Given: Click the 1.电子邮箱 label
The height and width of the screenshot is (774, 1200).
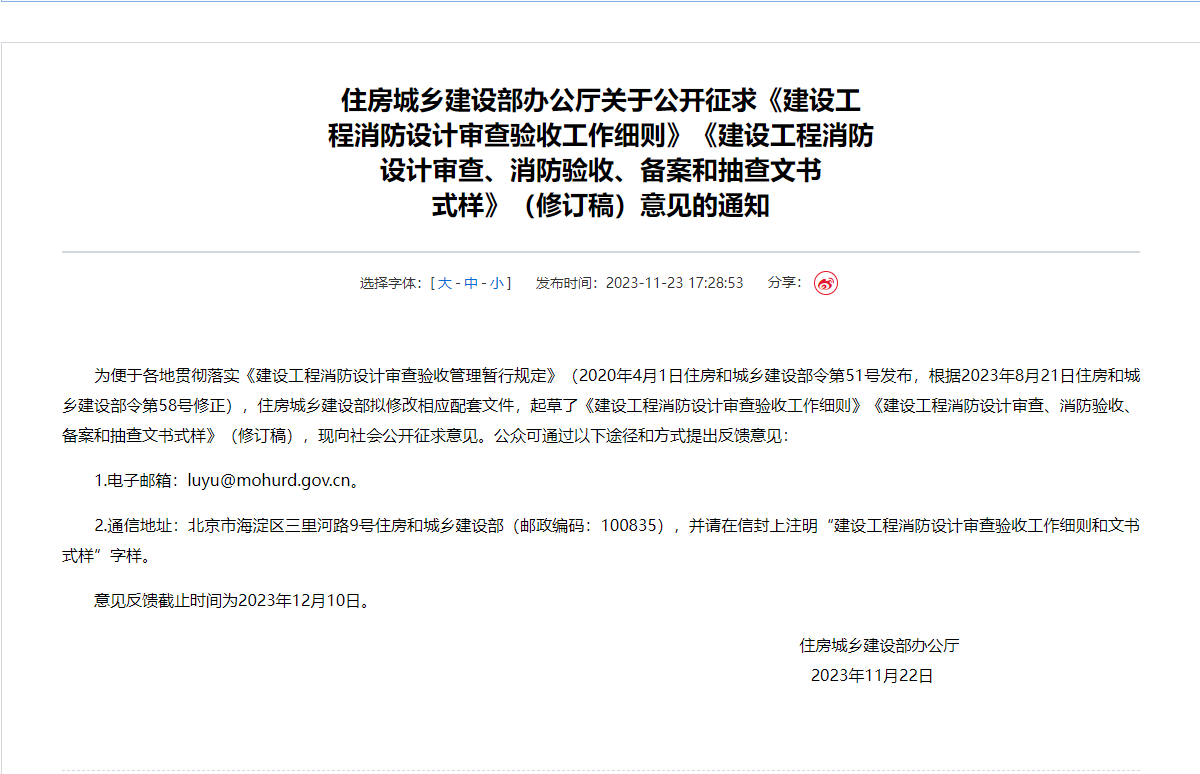Looking at the screenshot, I should pos(135,481).
